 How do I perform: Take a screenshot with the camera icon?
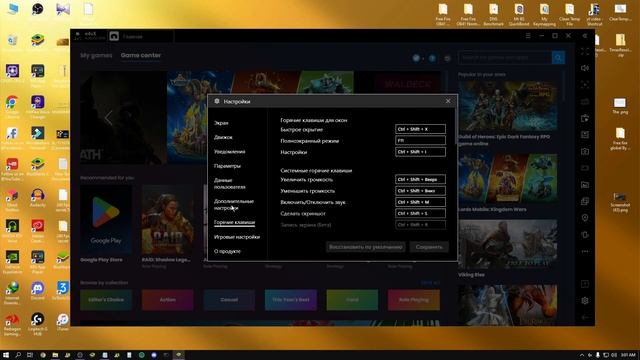(585, 151)
